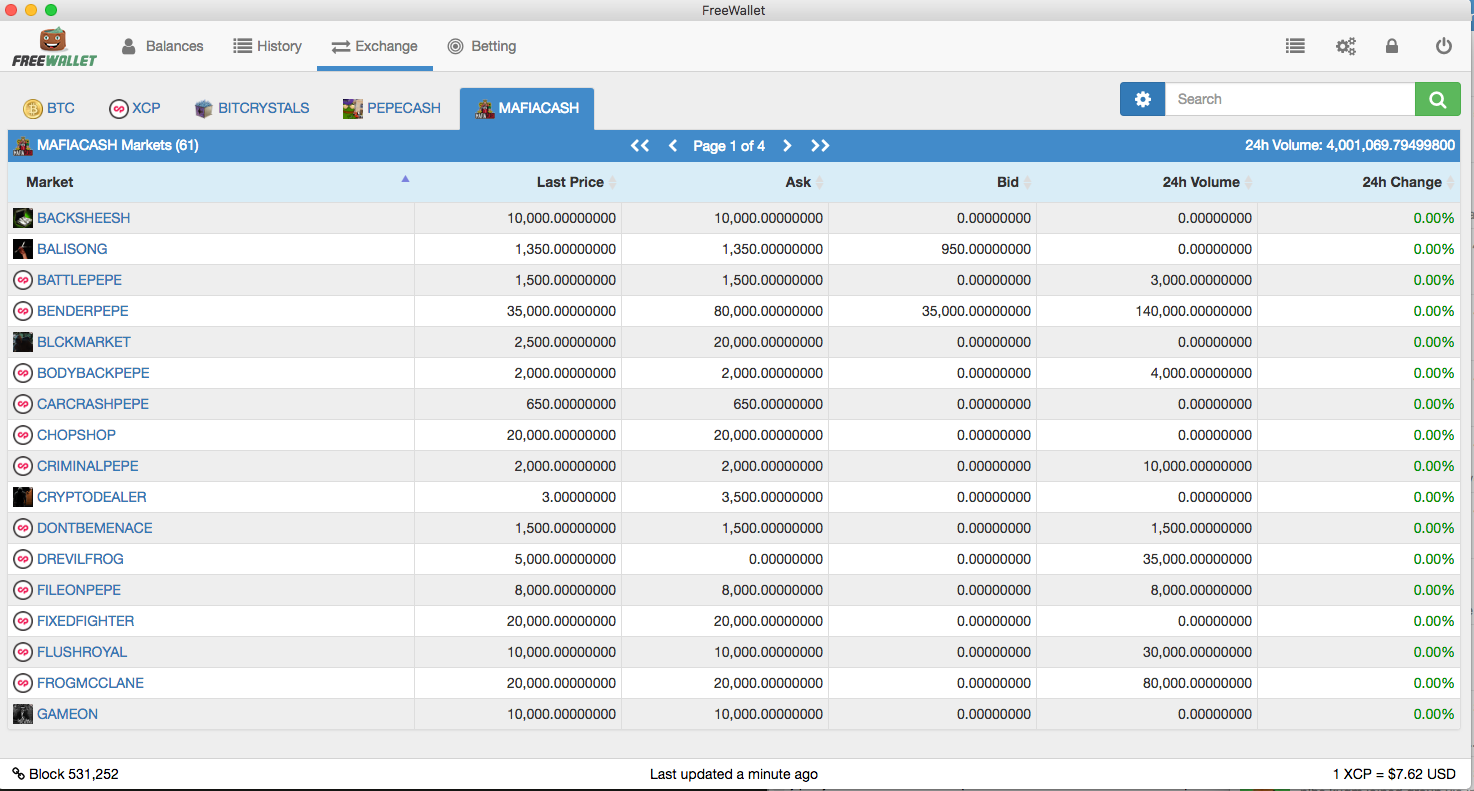Open the DONTBEMENACE market link

point(95,528)
